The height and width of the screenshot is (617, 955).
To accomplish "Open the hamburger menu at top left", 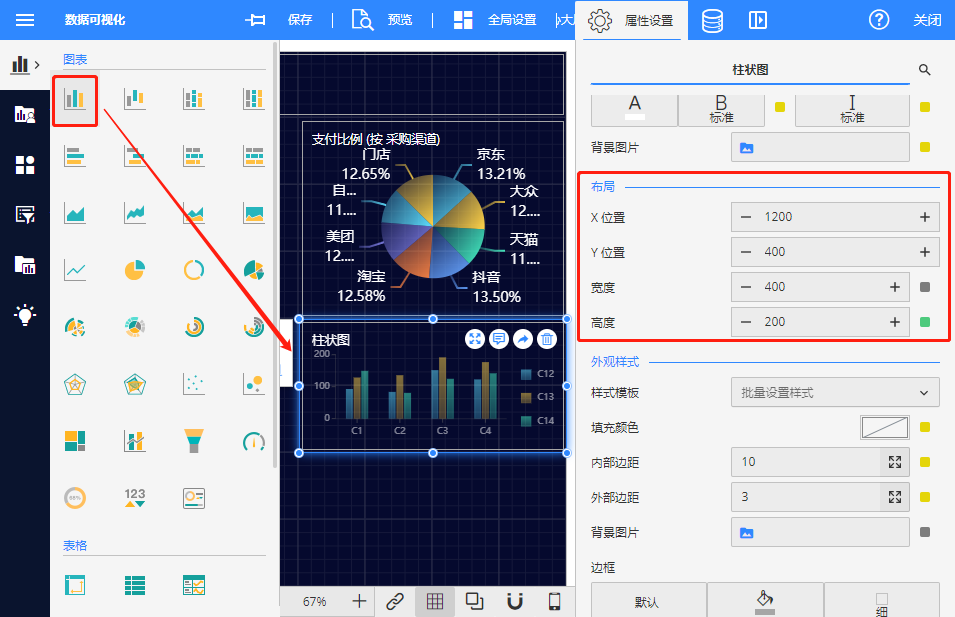I will pos(25,20).
